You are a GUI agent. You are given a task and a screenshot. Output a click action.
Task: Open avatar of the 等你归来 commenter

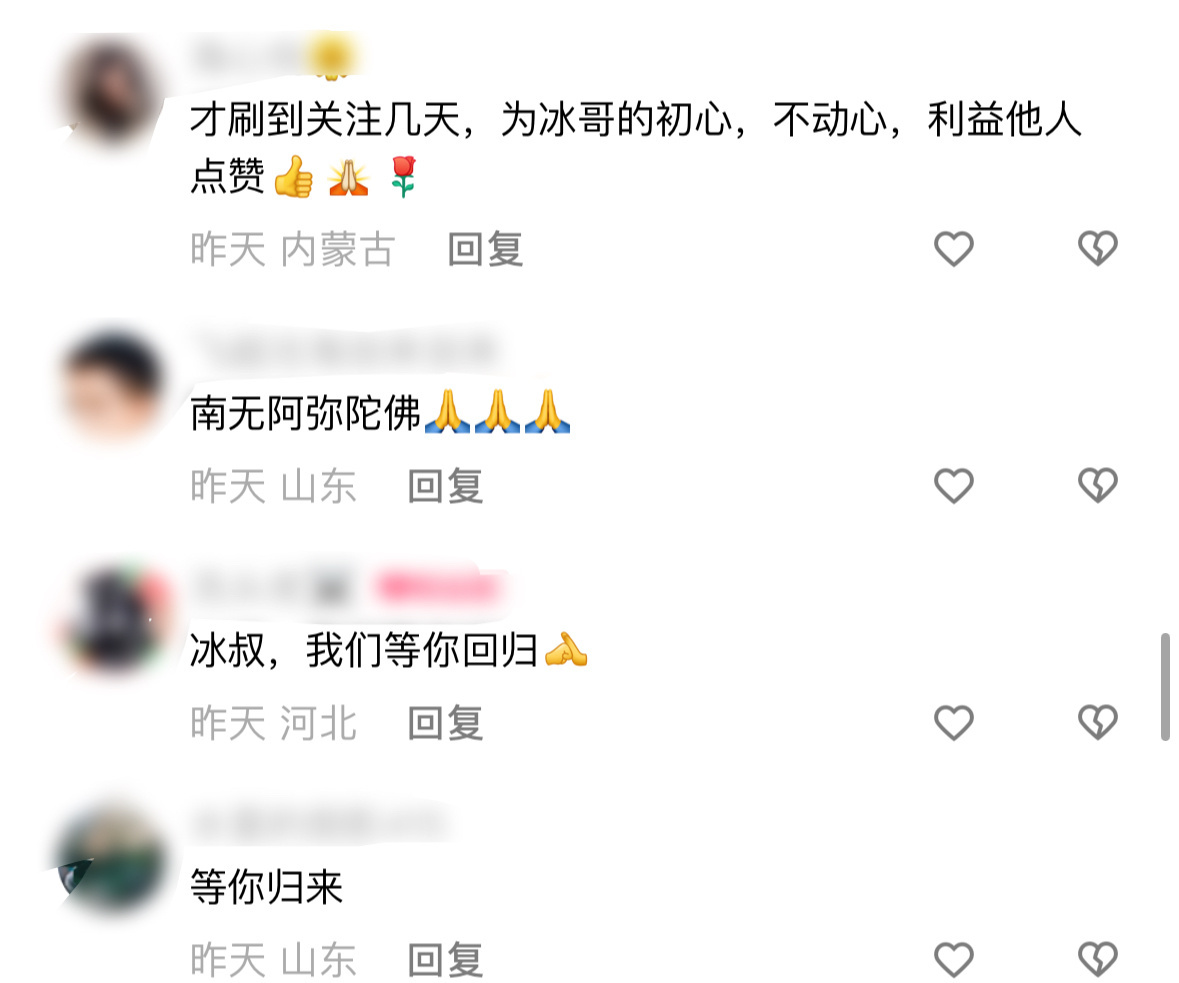(x=113, y=859)
